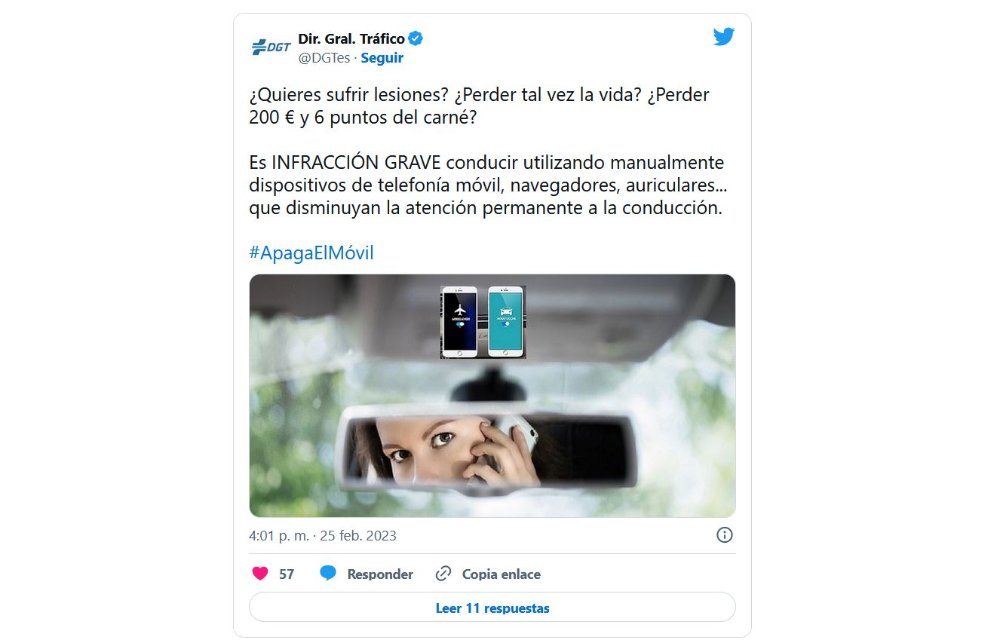Open the Dir. Gral. Tráfico name

pyautogui.click(x=351, y=39)
